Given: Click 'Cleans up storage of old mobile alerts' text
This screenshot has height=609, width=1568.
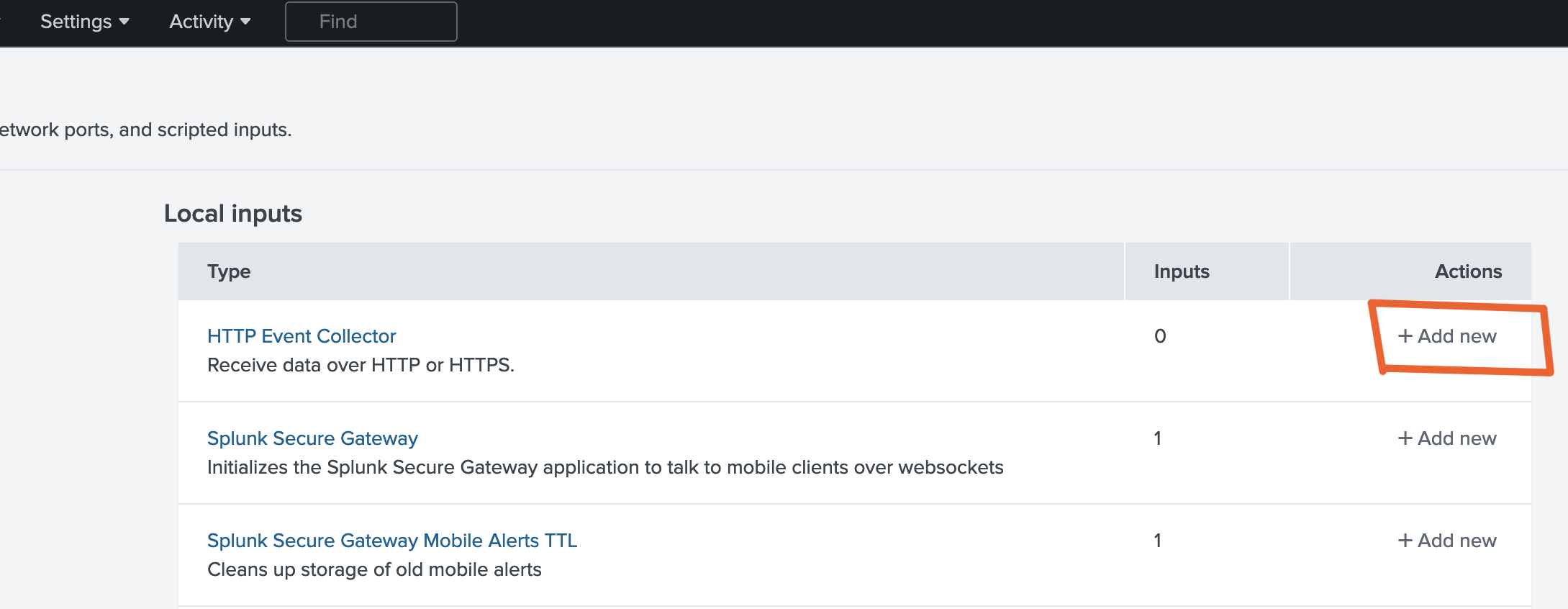Looking at the screenshot, I should coord(374,569).
